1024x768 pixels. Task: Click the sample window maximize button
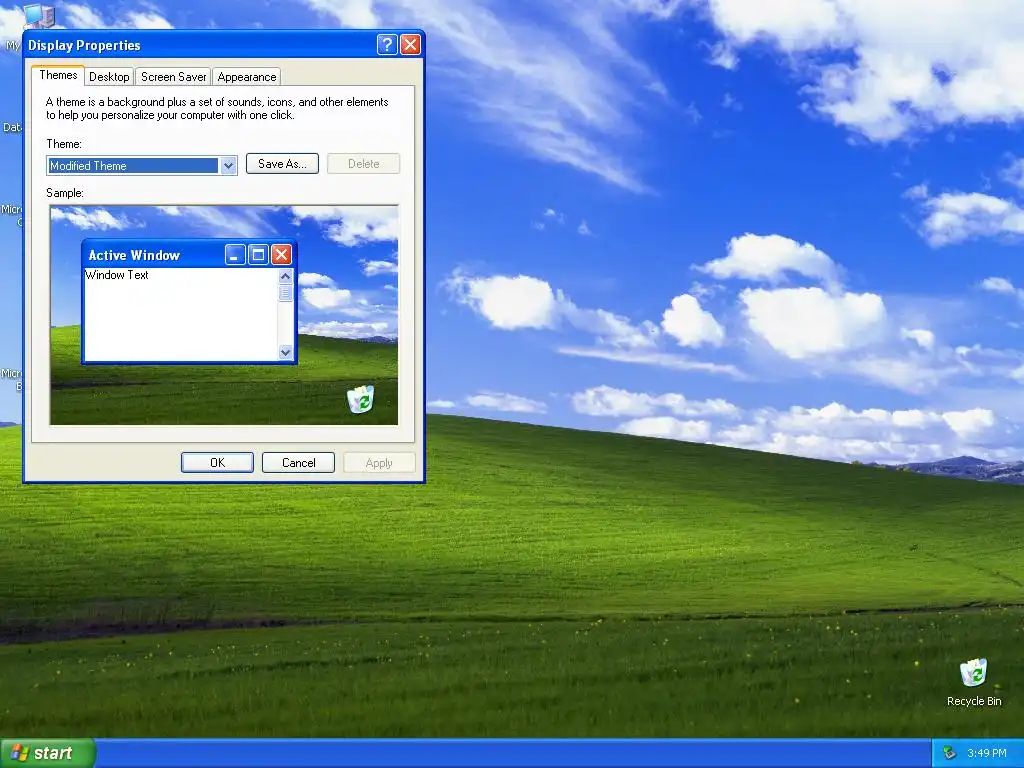point(258,255)
